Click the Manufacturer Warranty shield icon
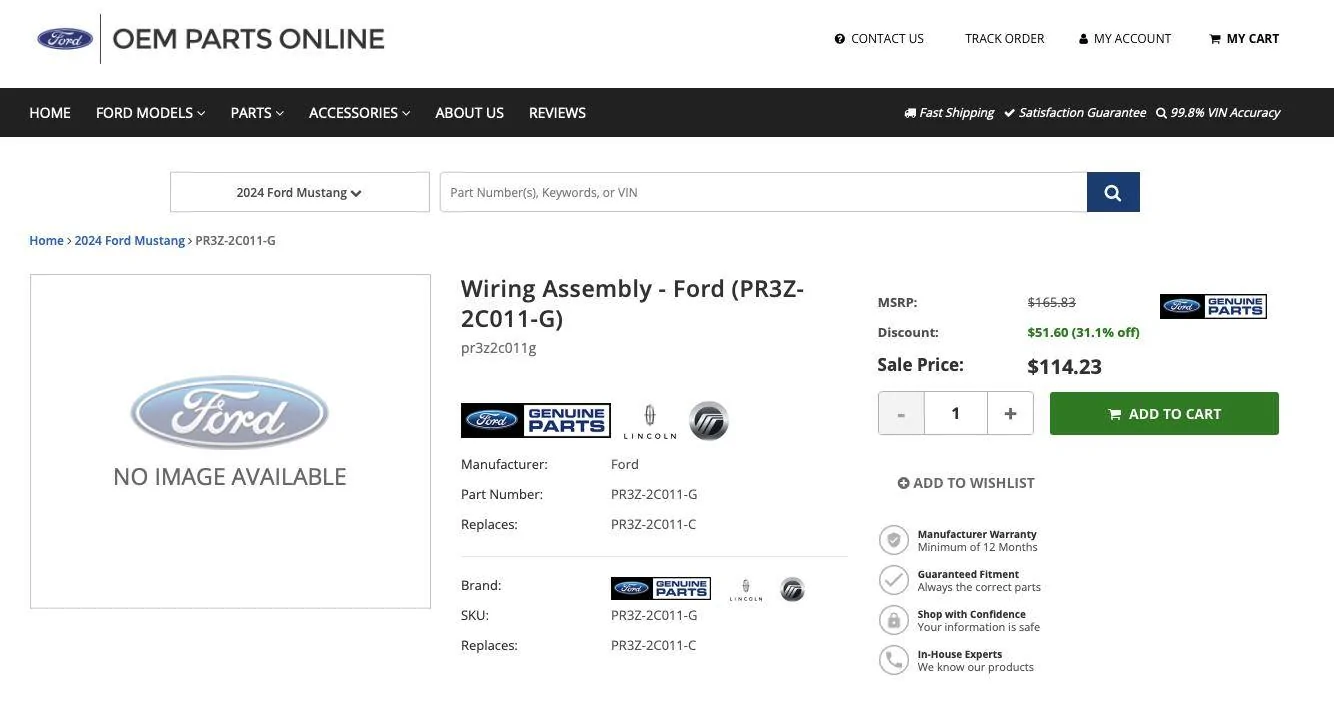The height and width of the screenshot is (725, 1334). click(893, 540)
